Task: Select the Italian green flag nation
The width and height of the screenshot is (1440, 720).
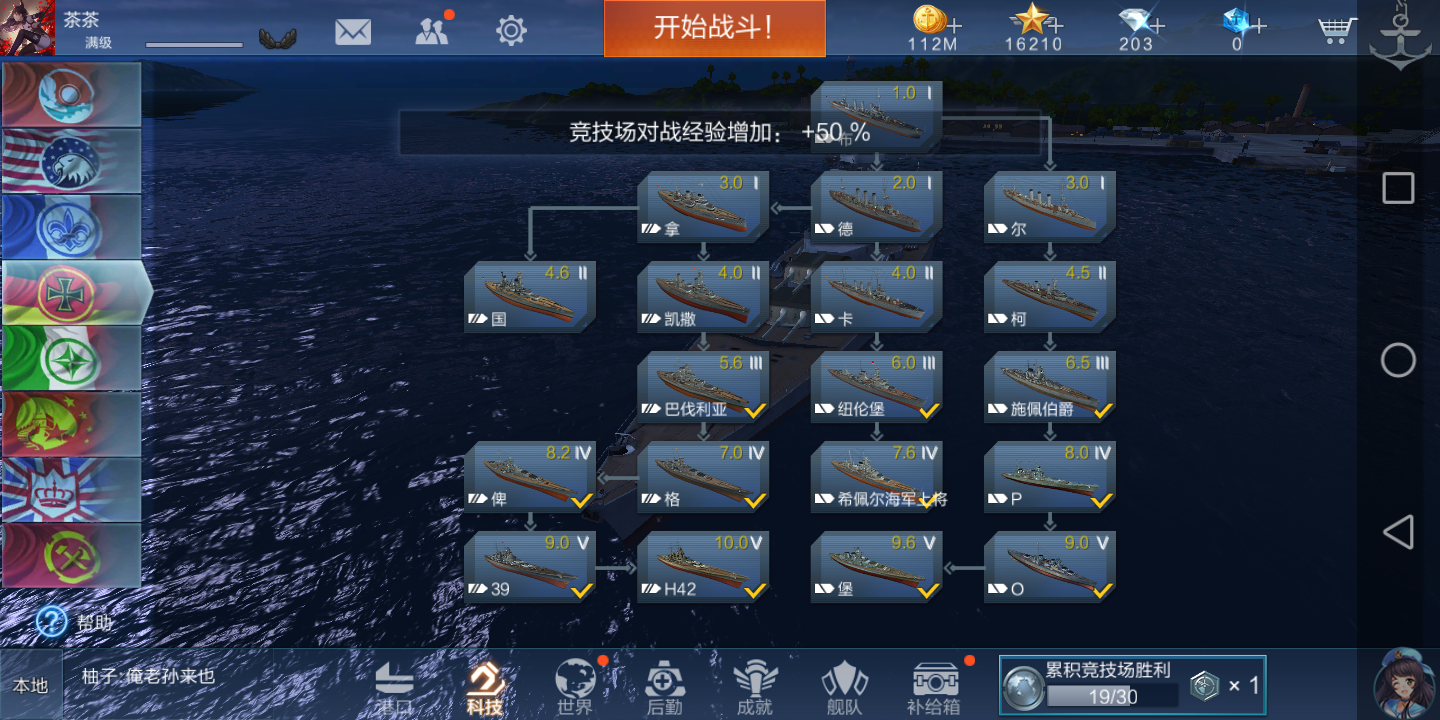Action: [x=71, y=358]
